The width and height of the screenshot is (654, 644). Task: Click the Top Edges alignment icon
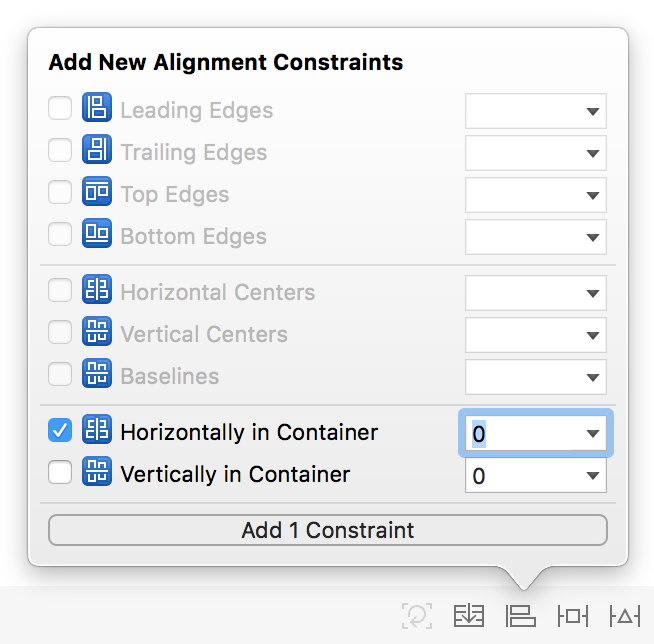97,193
